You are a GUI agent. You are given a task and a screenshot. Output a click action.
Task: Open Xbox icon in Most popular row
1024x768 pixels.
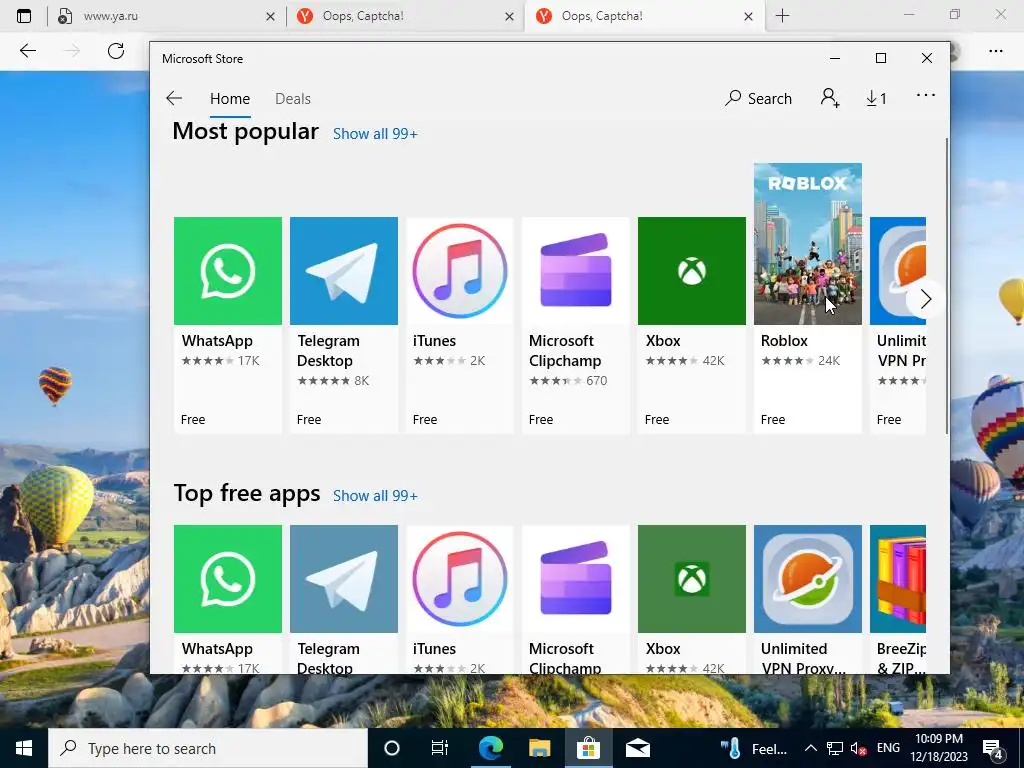(x=692, y=271)
